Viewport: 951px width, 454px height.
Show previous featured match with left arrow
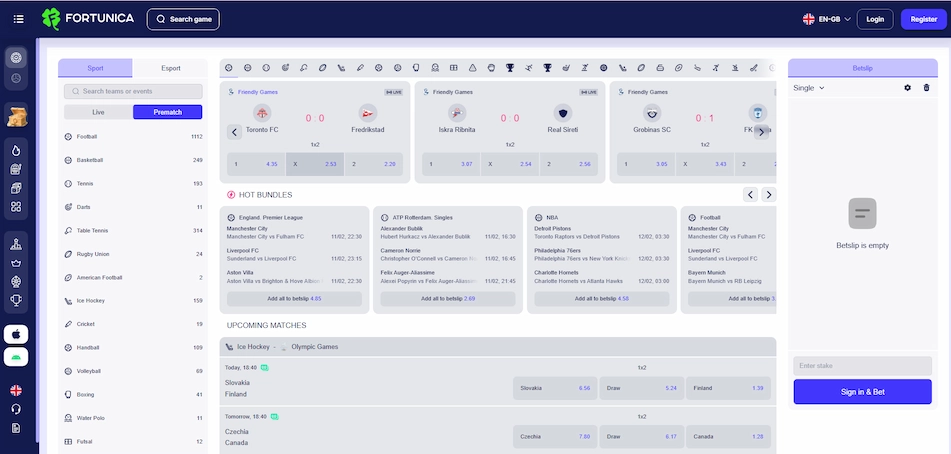(235, 132)
